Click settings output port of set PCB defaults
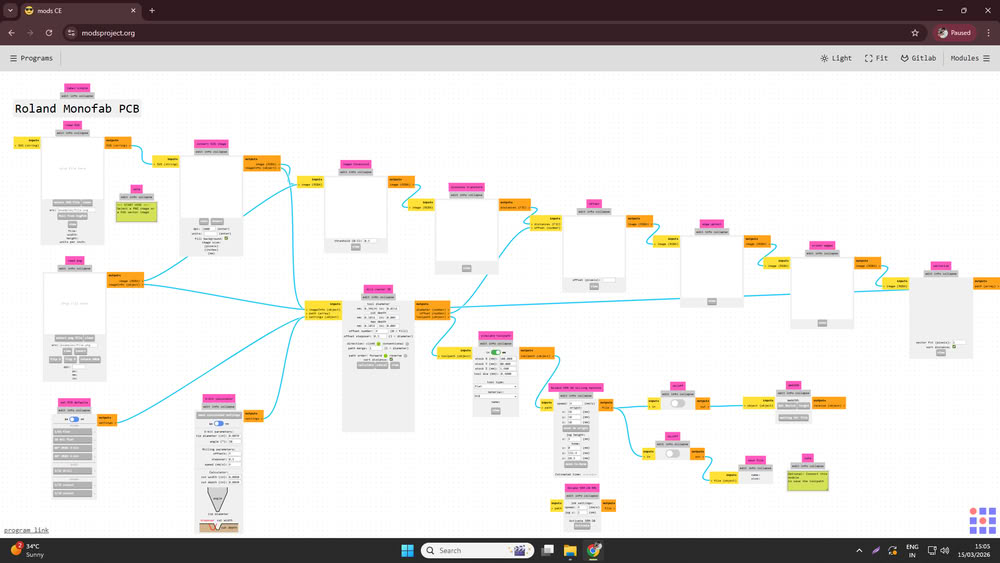 coord(107,420)
